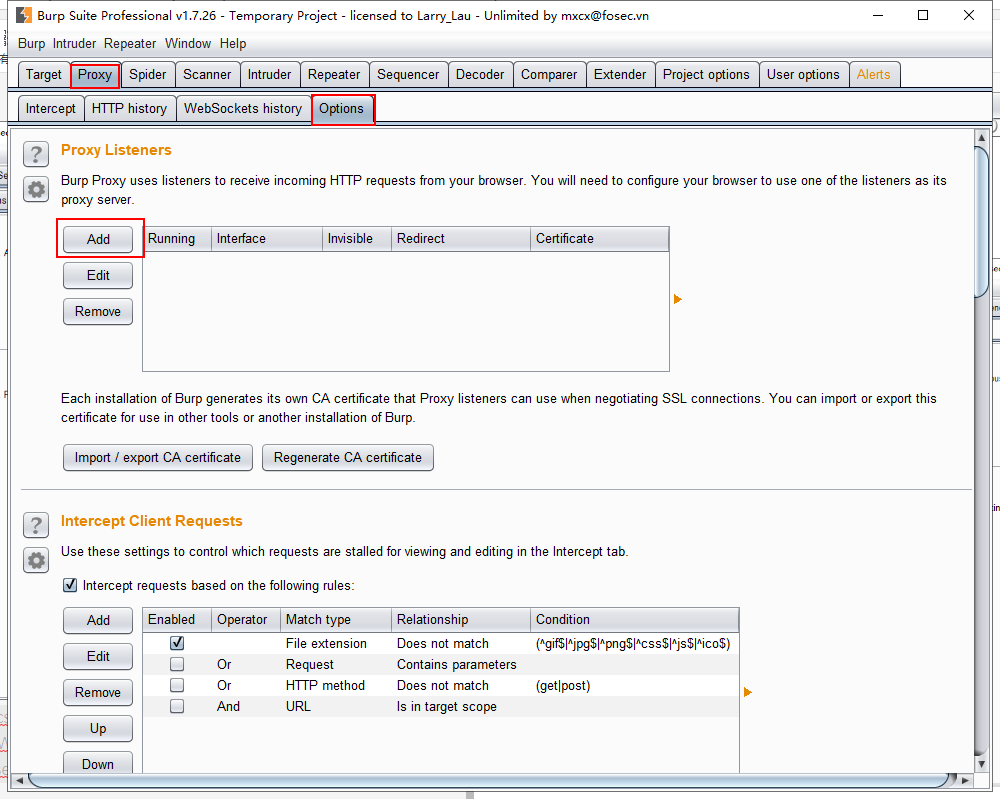
Task: Edit the selected intercept rule
Action: click(98, 656)
